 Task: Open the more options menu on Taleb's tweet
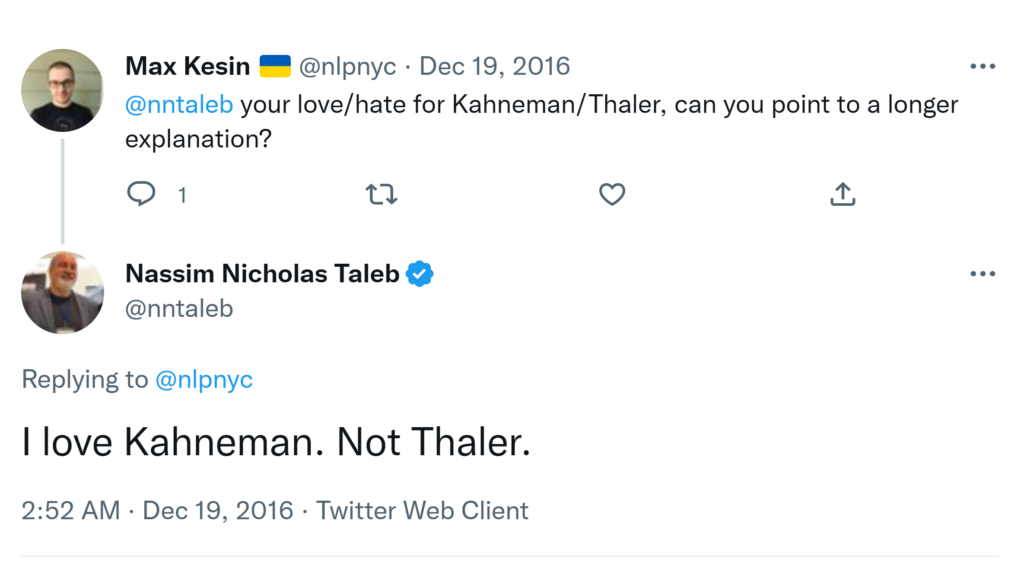click(x=982, y=274)
